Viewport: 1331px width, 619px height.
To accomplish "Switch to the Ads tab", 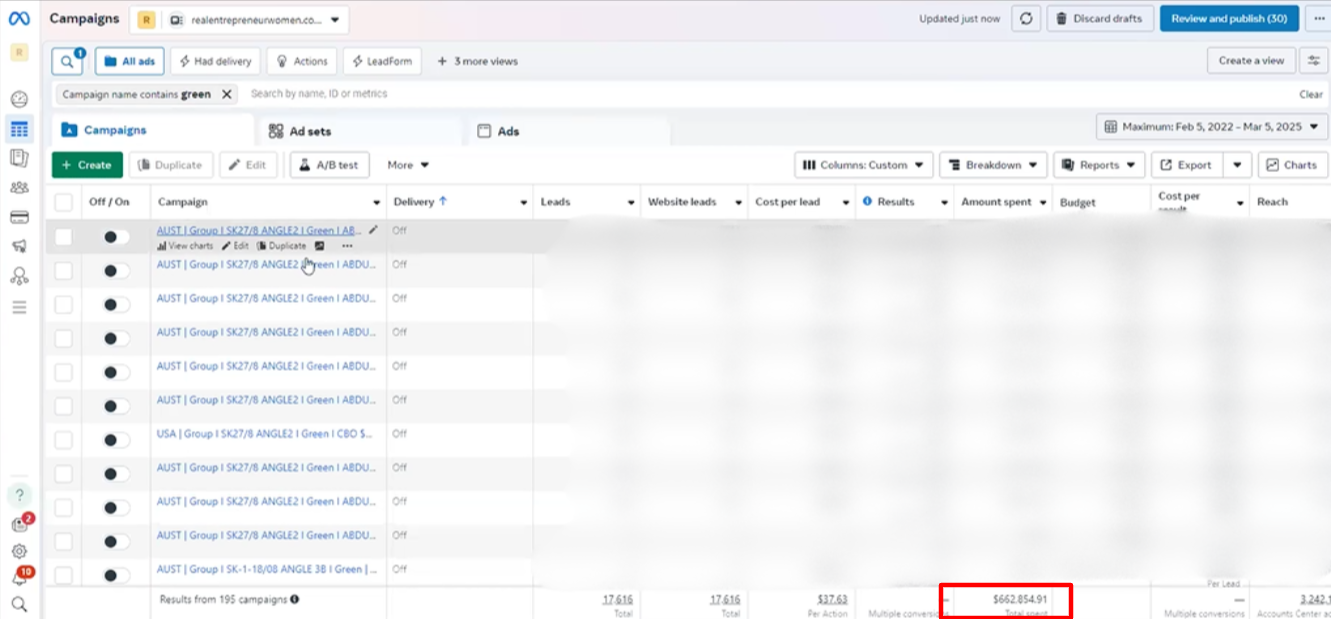I will [508, 131].
